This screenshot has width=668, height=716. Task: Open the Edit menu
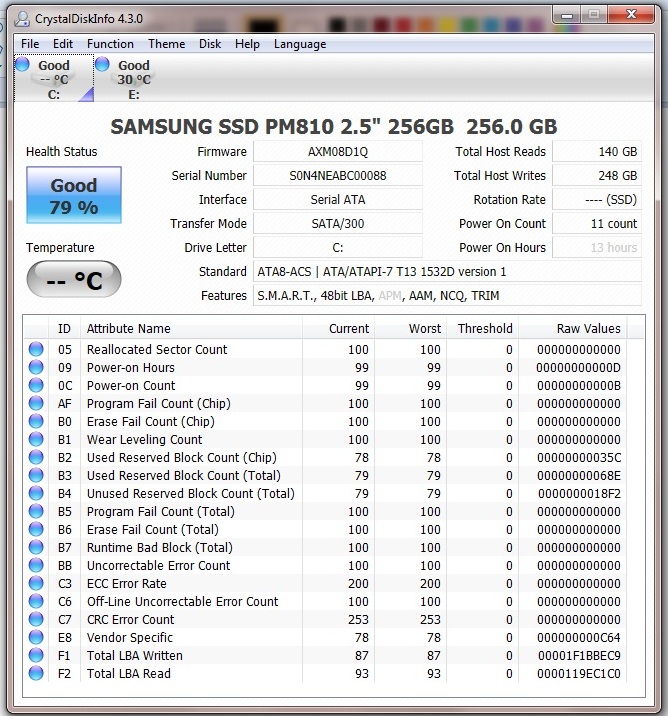[63, 44]
